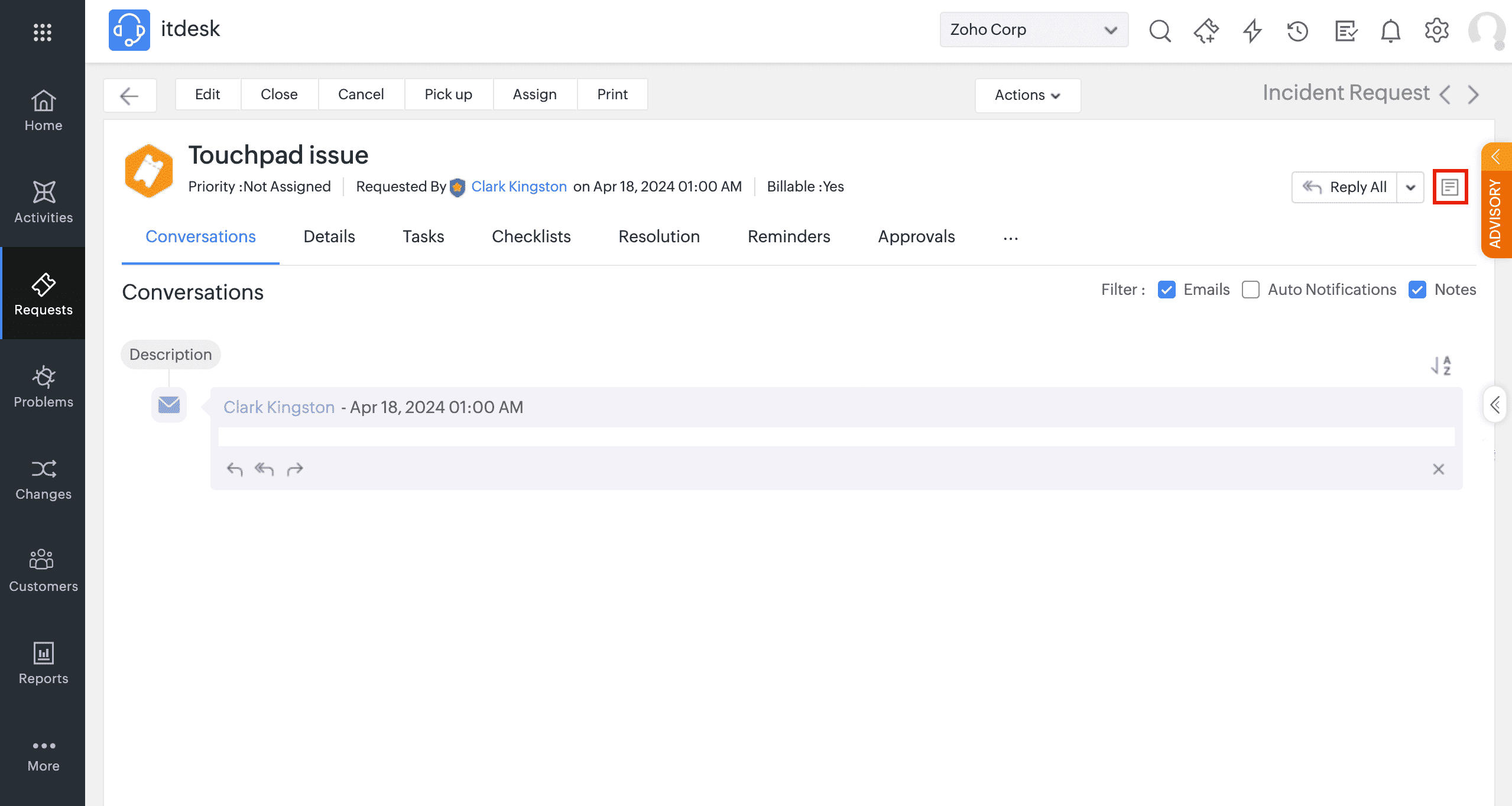Expand the Reply All options arrow
This screenshot has width=1512, height=806.
pos(1410,187)
